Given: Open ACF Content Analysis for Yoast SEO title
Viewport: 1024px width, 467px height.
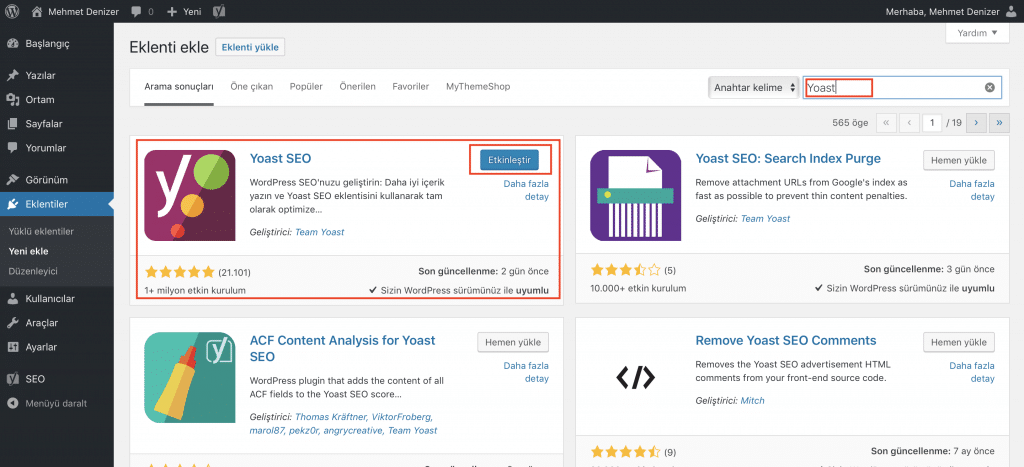Looking at the screenshot, I should [342, 349].
